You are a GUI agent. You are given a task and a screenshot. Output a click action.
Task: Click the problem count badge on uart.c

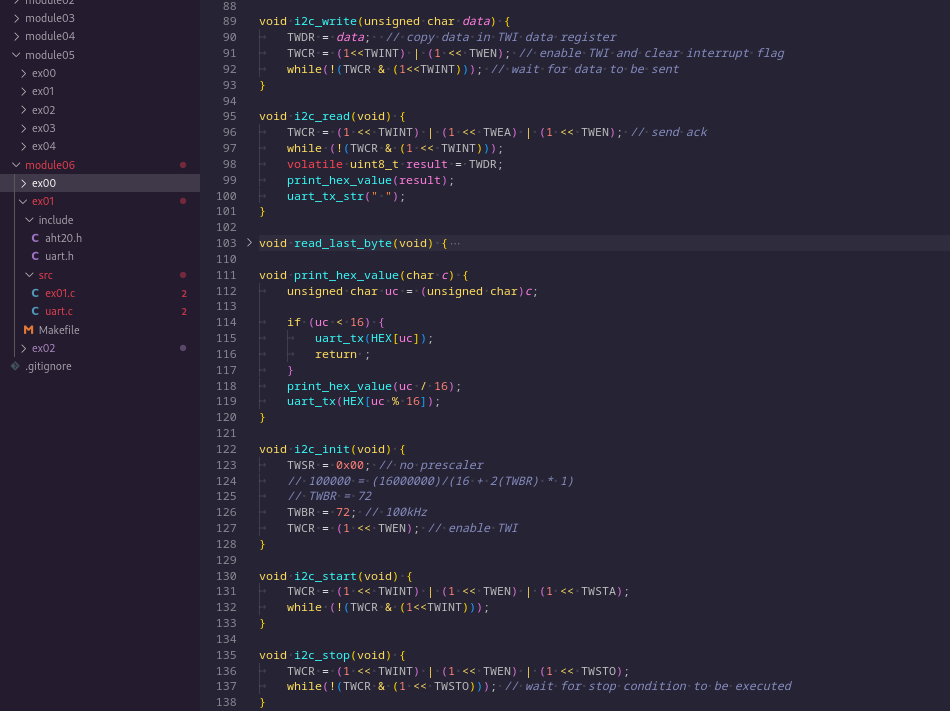184,311
